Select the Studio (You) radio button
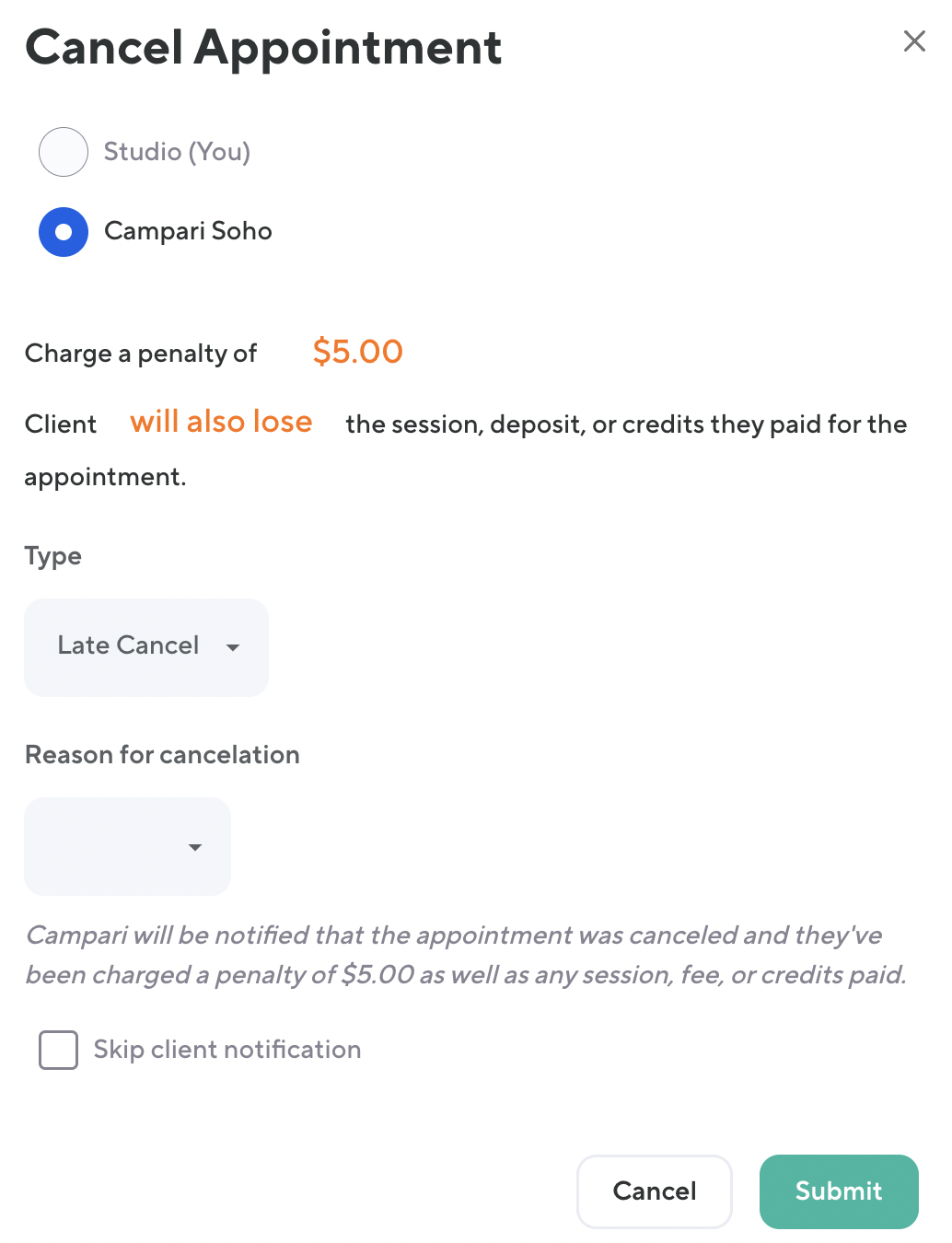Viewport: 952px width, 1243px height. click(x=64, y=152)
